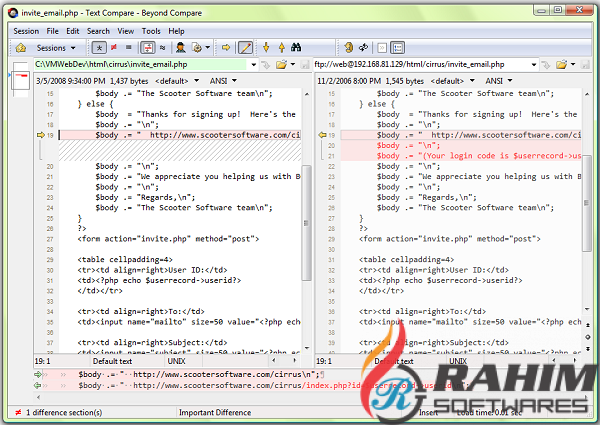Click left '<table cellpadding=4>' line
Viewport: 600px width, 425px height.
(125, 259)
